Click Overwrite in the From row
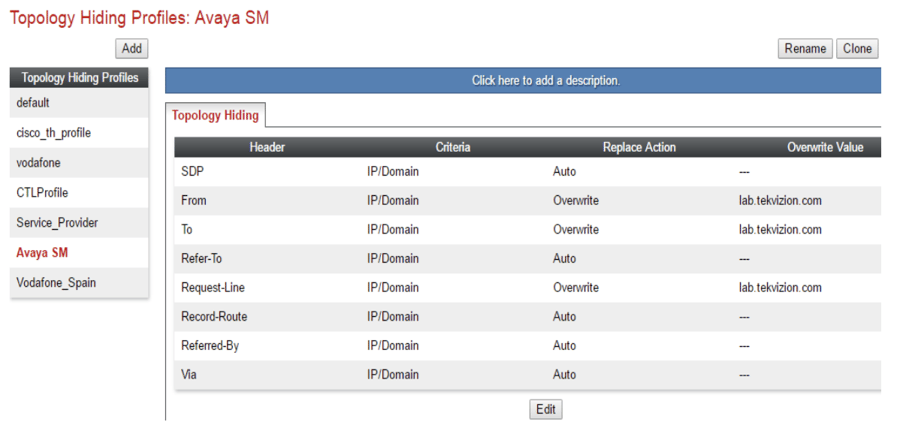Image resolution: width=900 pixels, height=431 pixels. click(x=576, y=201)
